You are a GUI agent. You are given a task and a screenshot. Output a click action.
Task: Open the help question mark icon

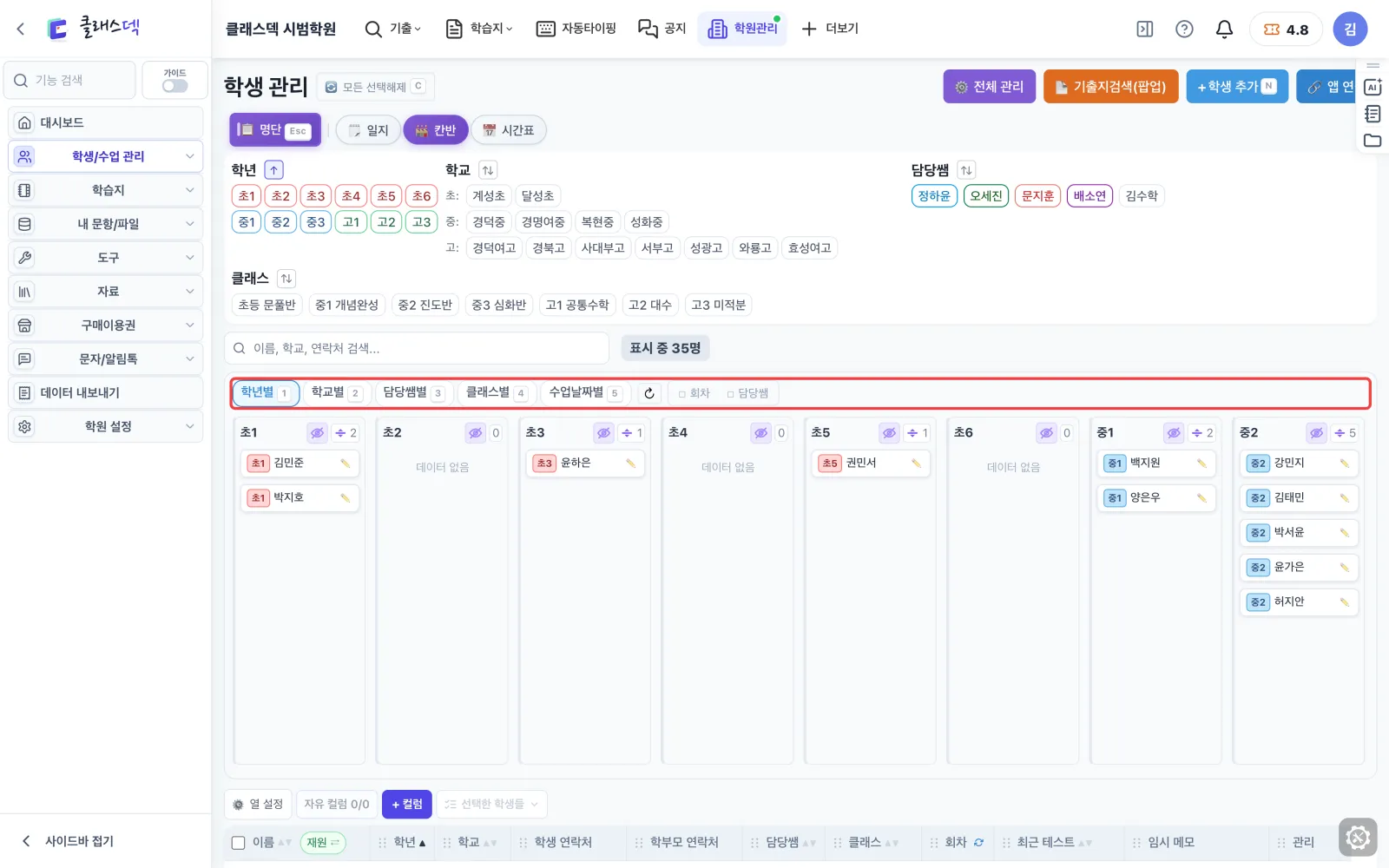click(1184, 29)
